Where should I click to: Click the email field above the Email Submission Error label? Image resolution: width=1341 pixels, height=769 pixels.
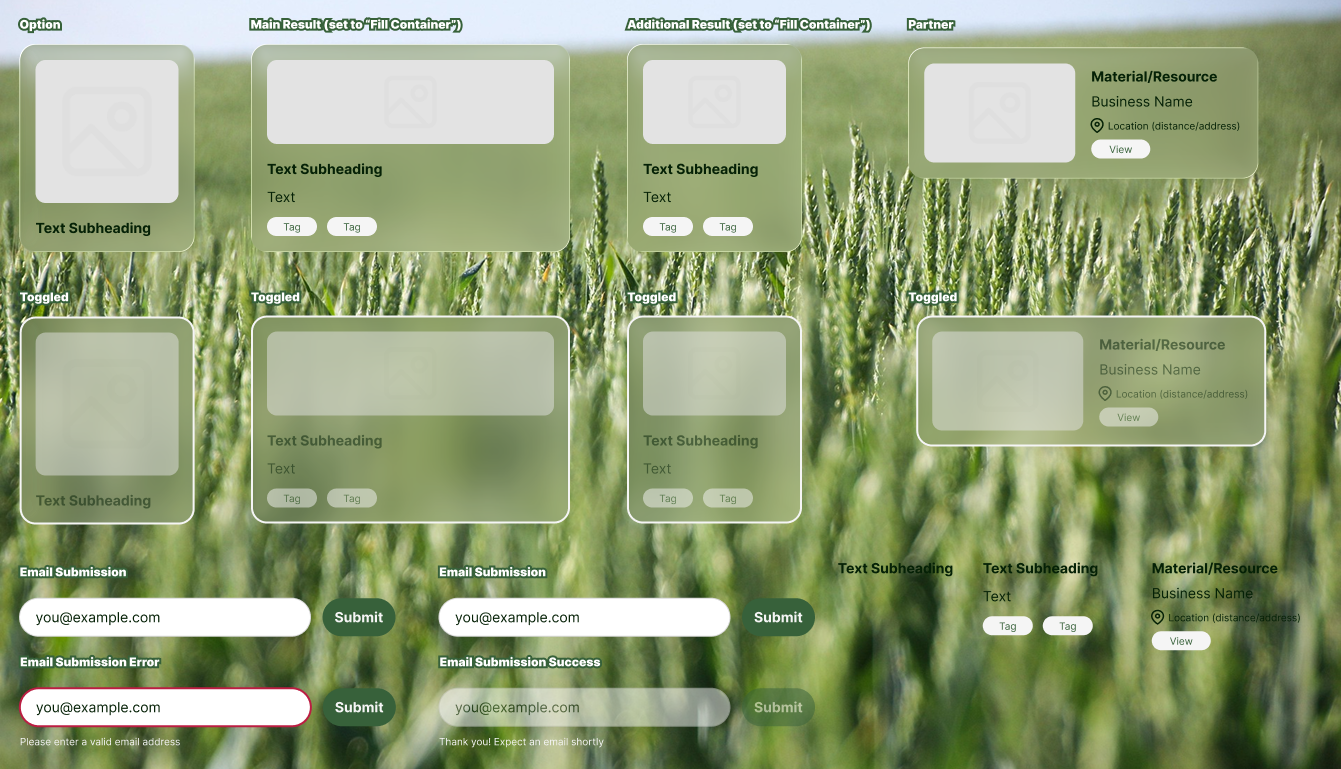click(165, 617)
